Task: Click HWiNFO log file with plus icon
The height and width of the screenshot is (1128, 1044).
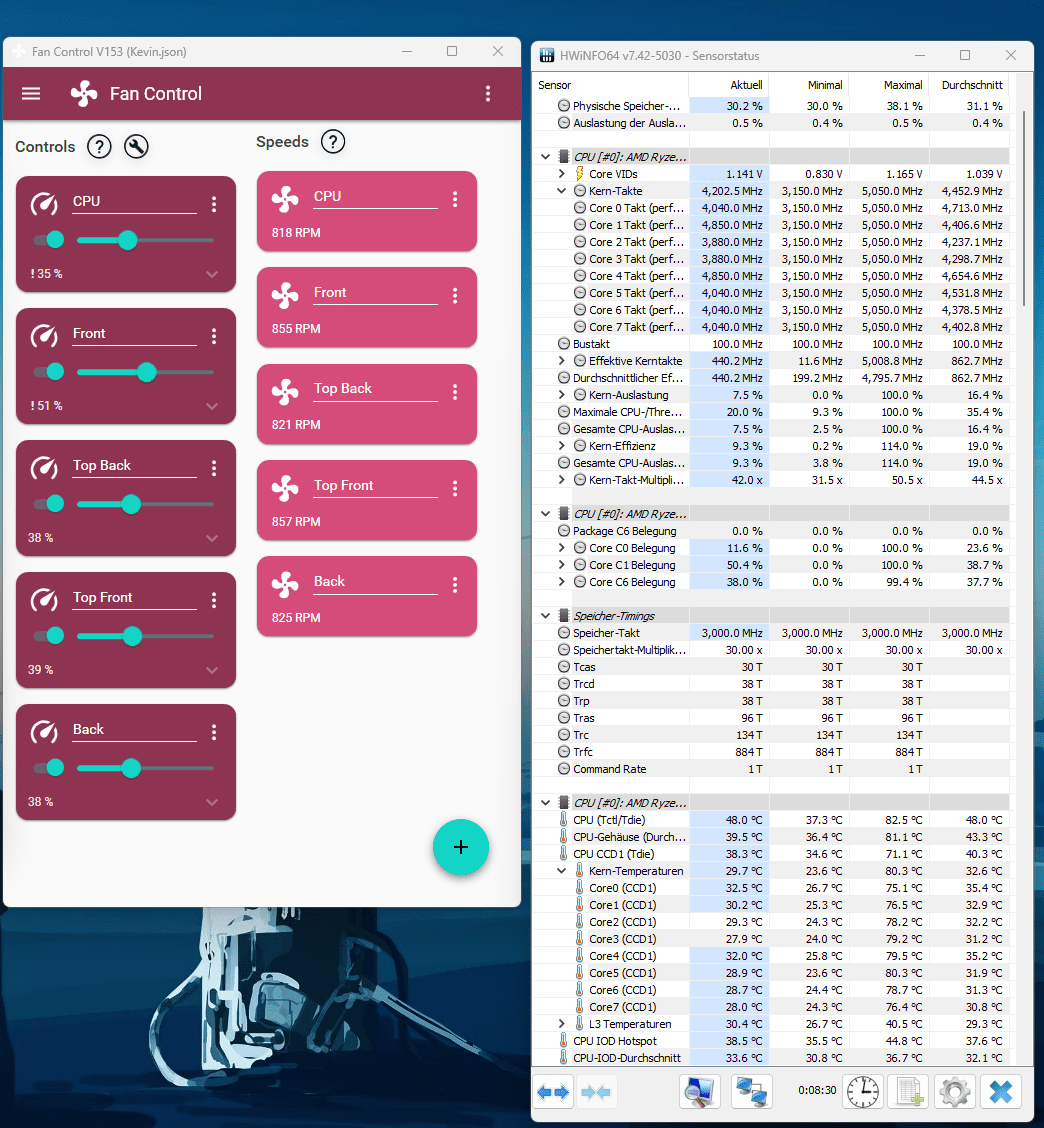Action: point(909,1092)
